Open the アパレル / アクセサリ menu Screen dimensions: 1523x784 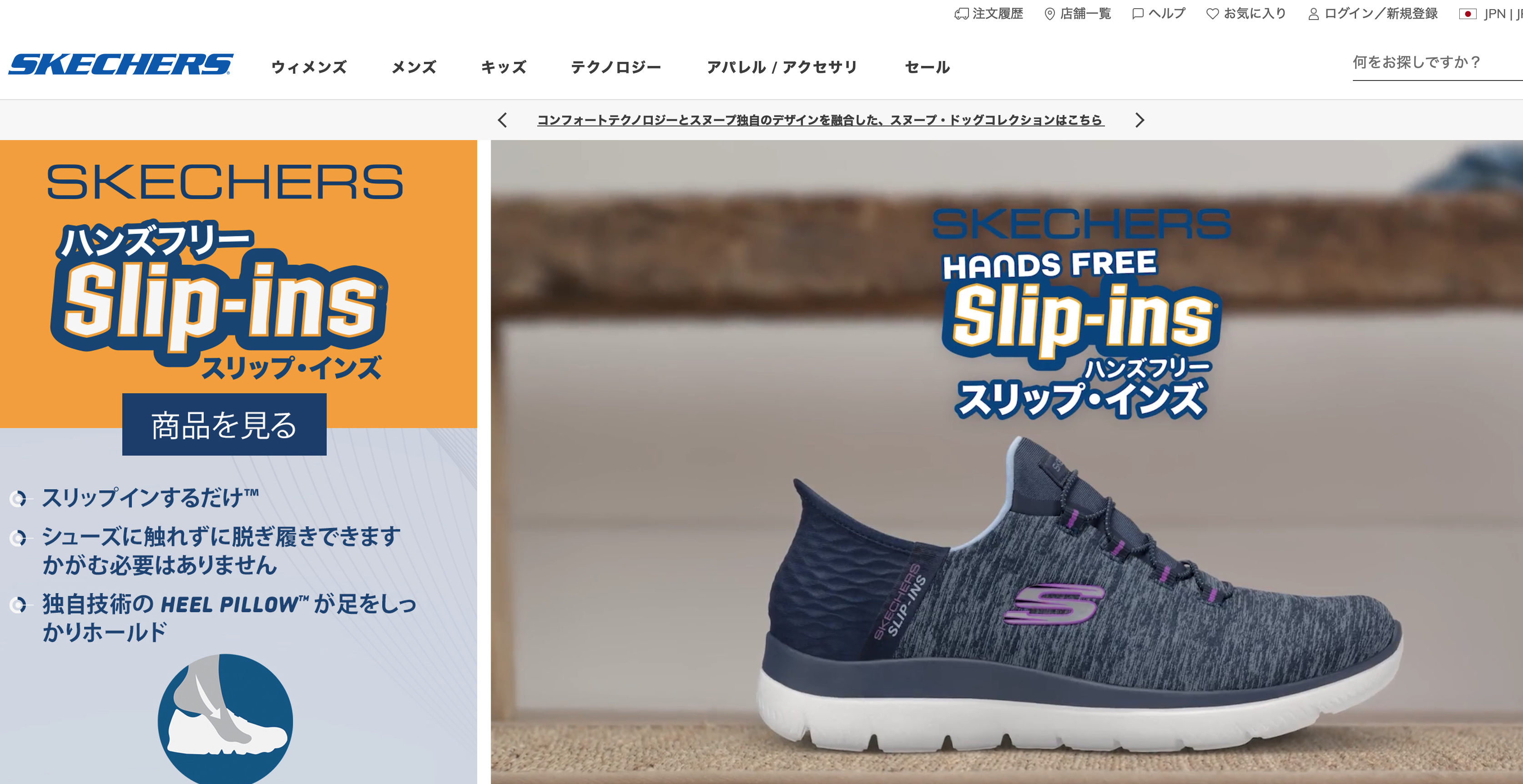tap(782, 67)
